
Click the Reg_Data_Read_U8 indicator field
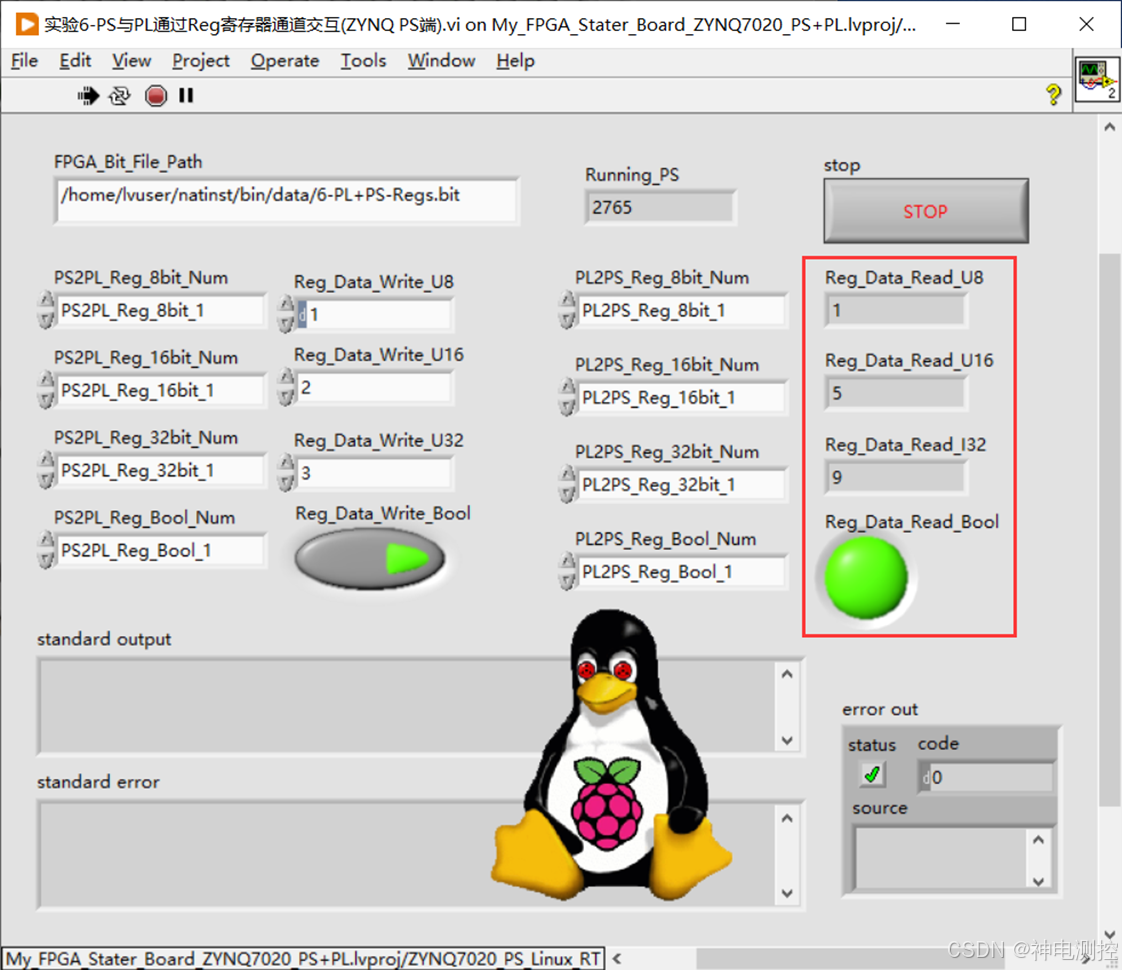(x=895, y=310)
